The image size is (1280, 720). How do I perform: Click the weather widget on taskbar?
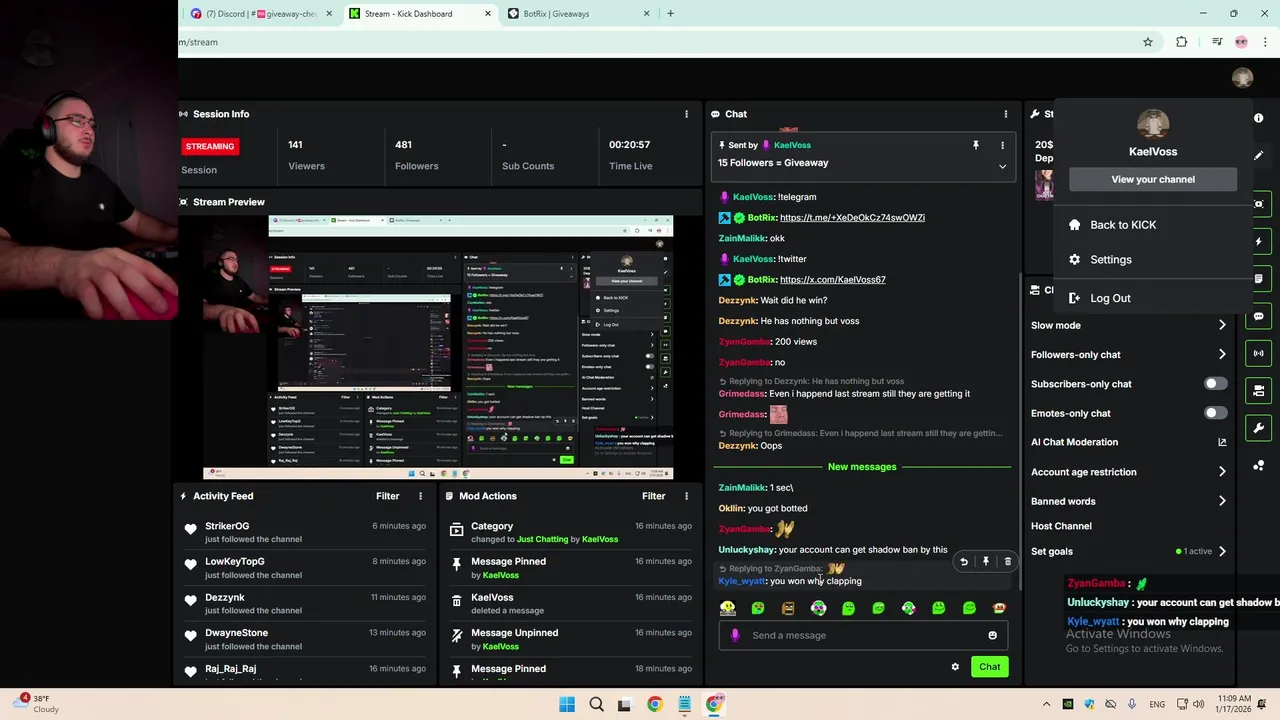coord(38,704)
